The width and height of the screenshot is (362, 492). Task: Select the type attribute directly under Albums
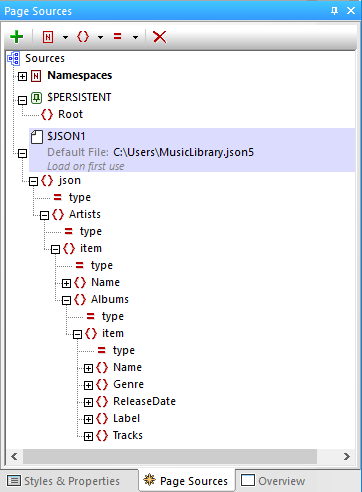coord(113,316)
